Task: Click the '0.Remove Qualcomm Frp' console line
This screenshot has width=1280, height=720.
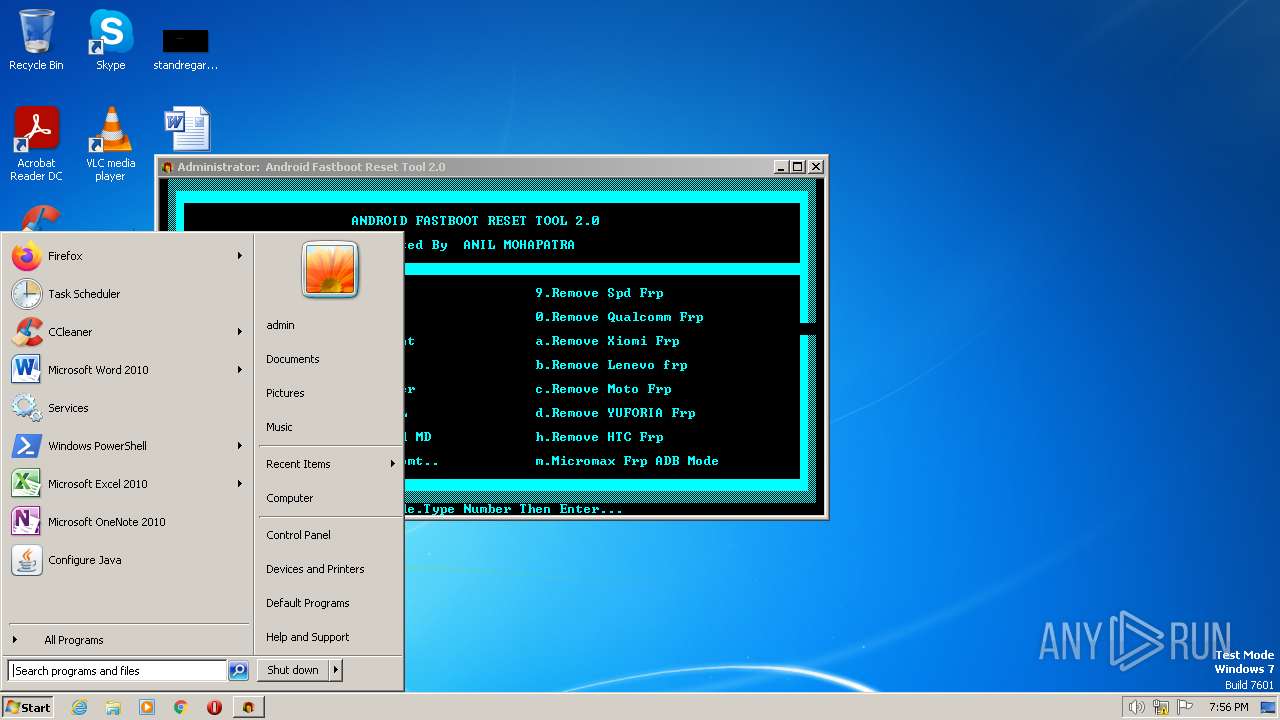Action: click(619, 317)
